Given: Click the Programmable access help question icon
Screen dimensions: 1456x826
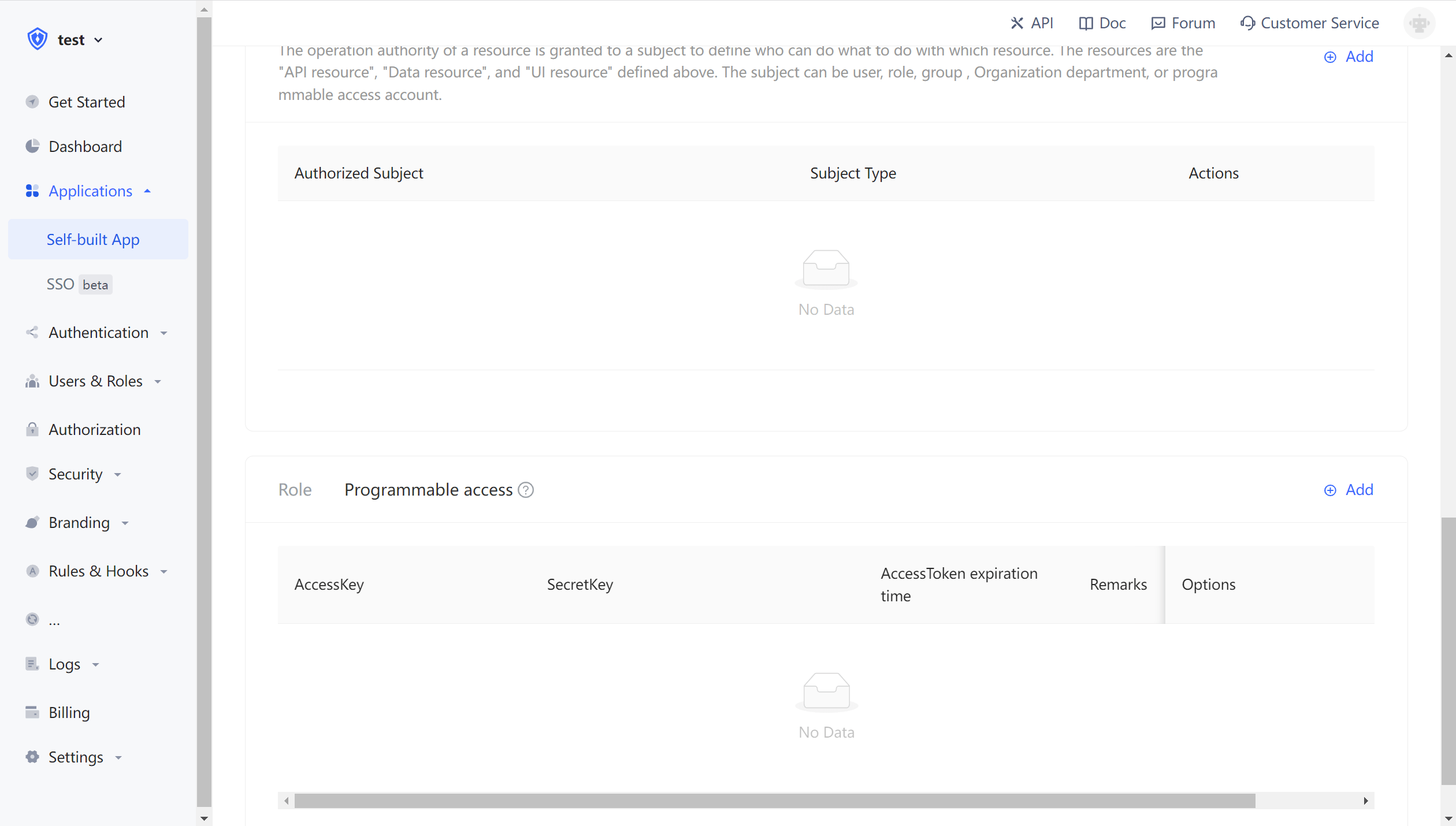Looking at the screenshot, I should [526, 490].
